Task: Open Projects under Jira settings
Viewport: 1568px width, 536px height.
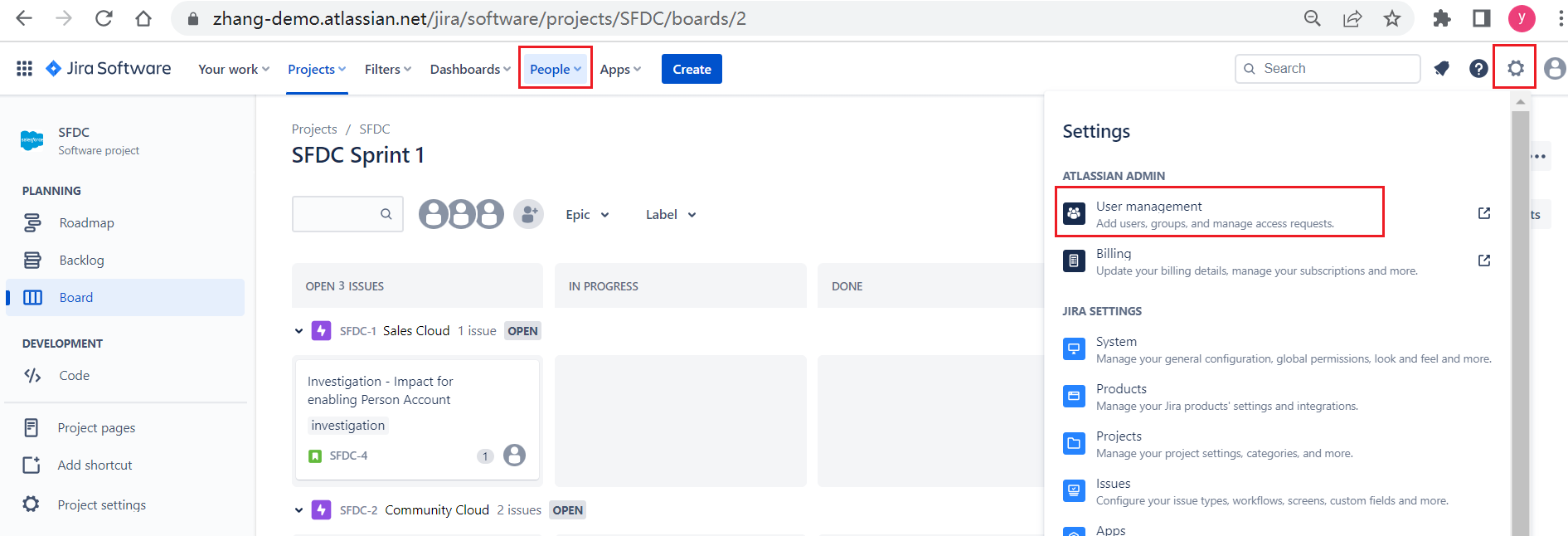Action: (x=1277, y=444)
